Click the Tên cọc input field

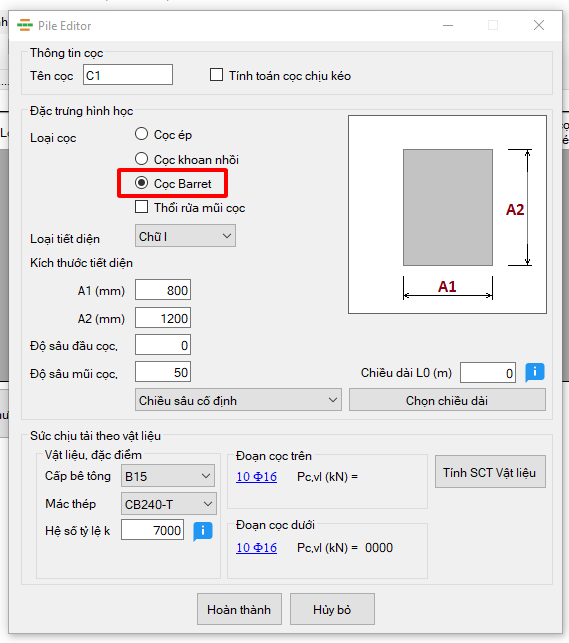point(128,75)
